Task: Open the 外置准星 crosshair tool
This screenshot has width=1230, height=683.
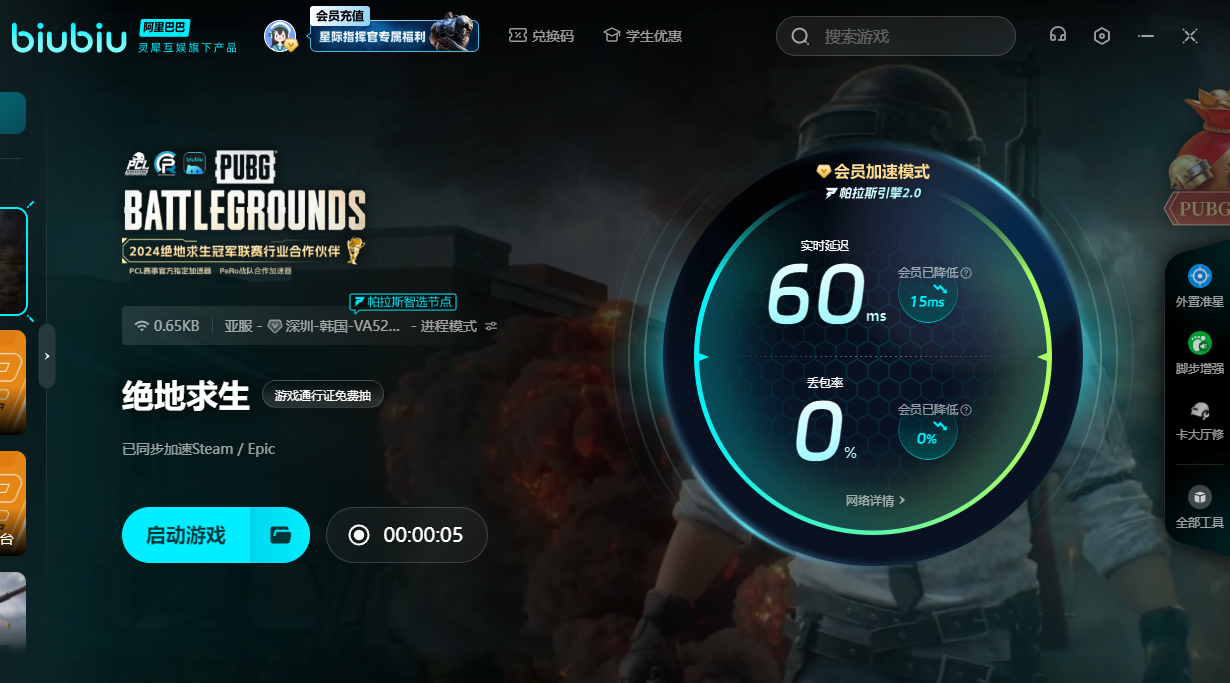Action: point(1199,285)
